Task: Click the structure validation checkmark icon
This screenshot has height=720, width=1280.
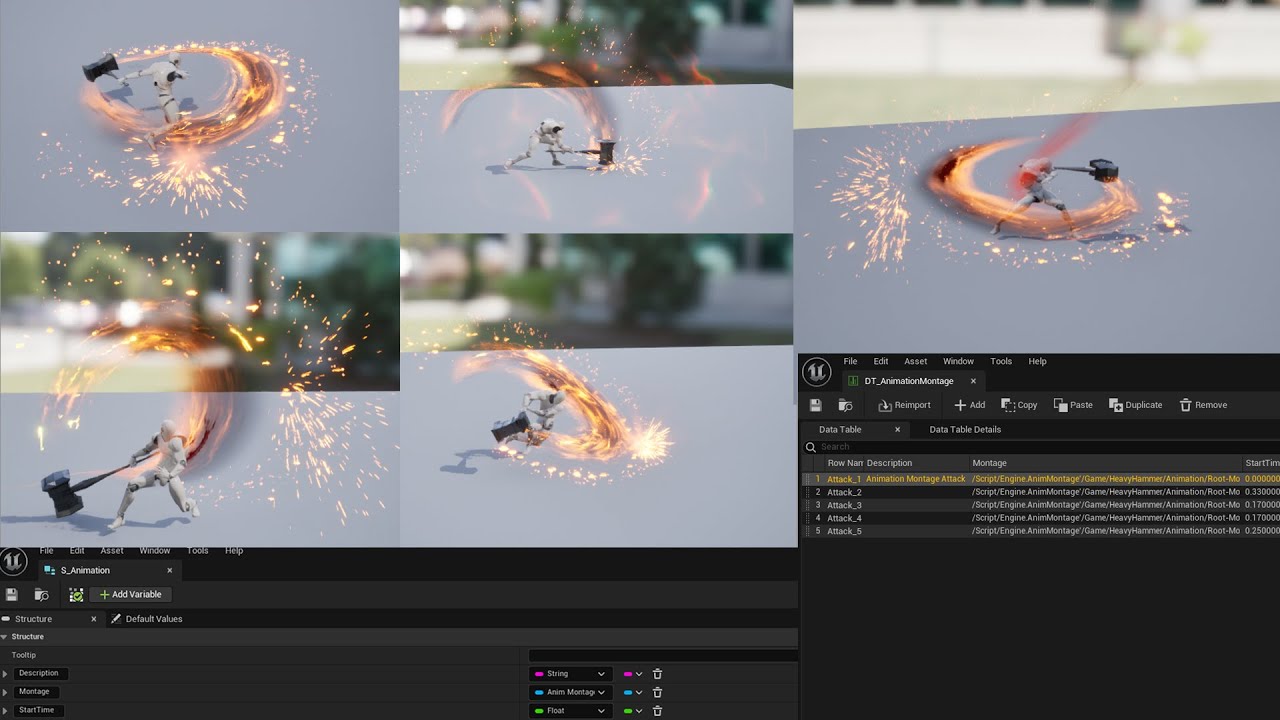Action: click(76, 594)
